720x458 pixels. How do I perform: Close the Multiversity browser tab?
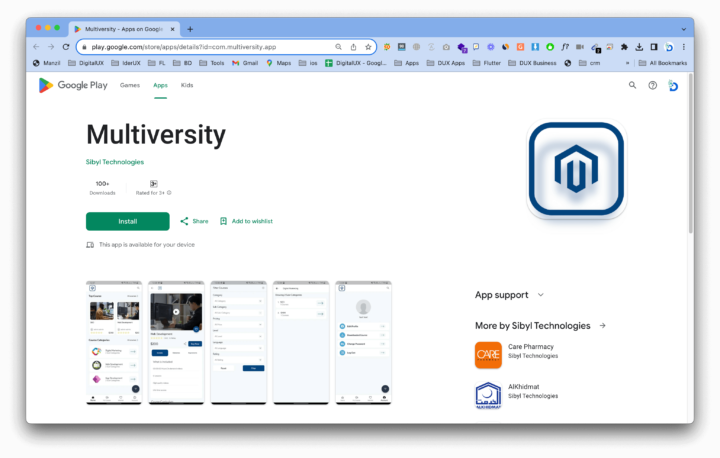pyautogui.click(x=173, y=29)
